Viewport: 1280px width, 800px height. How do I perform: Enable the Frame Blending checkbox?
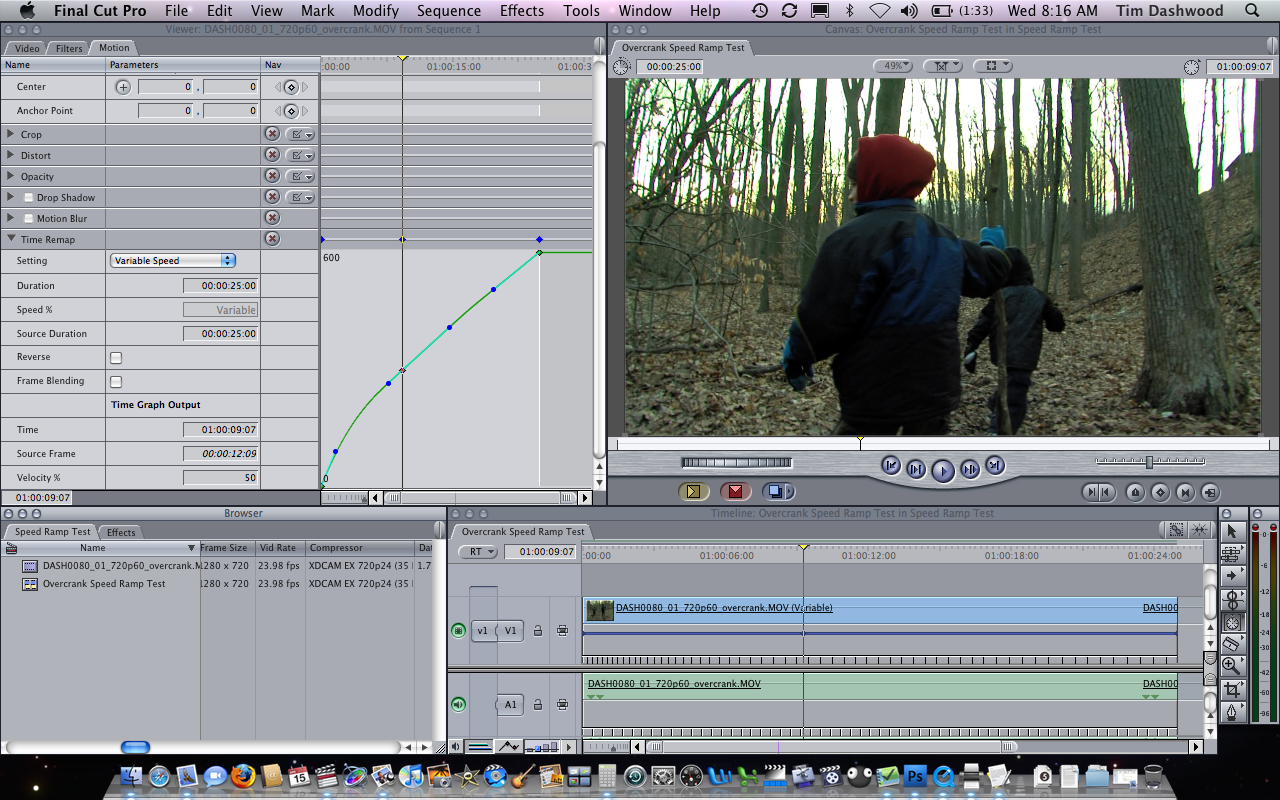(x=116, y=381)
